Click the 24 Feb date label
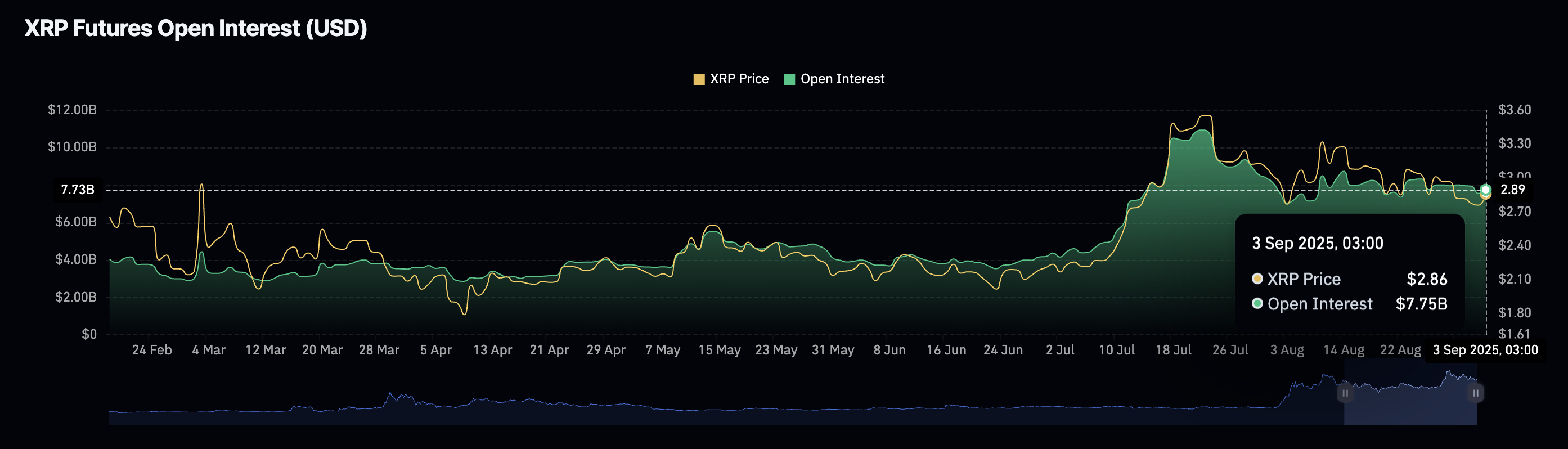The height and width of the screenshot is (449, 1568). 152,351
